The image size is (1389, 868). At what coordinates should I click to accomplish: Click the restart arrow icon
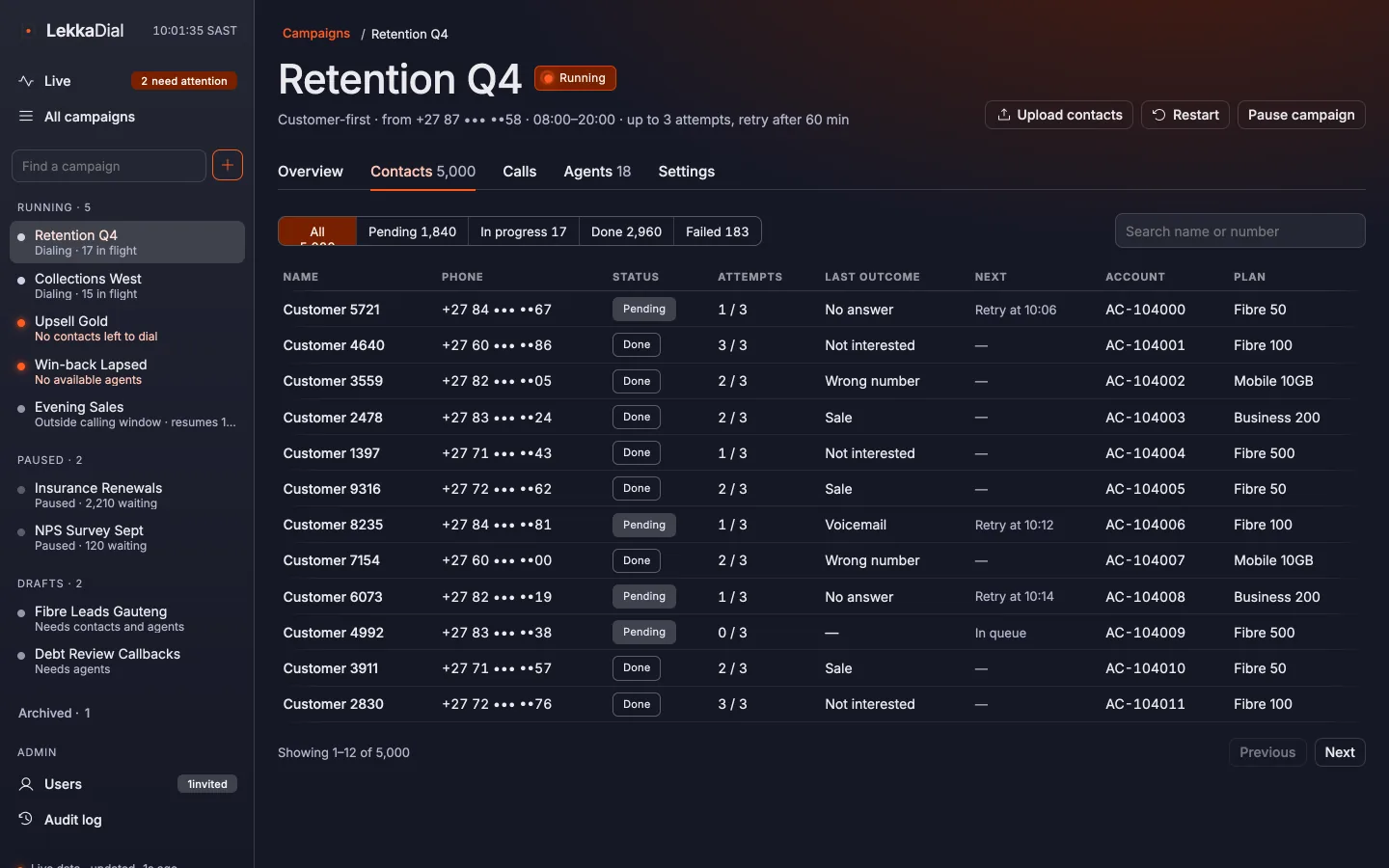[1159, 115]
